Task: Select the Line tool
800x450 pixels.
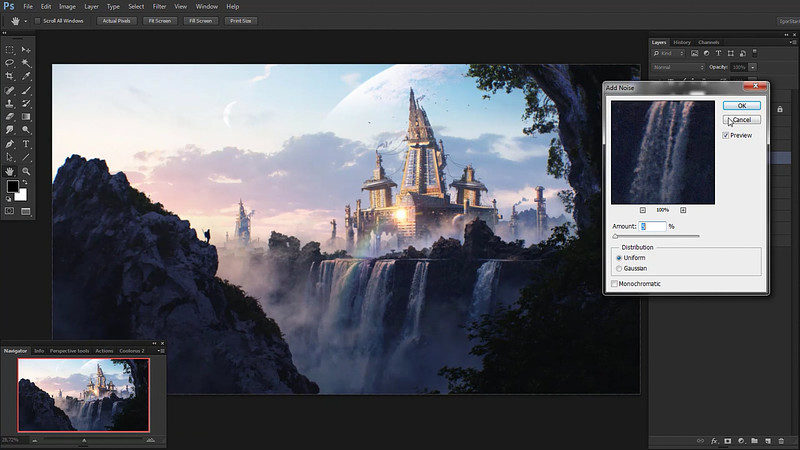Action: pyautogui.click(x=26, y=157)
